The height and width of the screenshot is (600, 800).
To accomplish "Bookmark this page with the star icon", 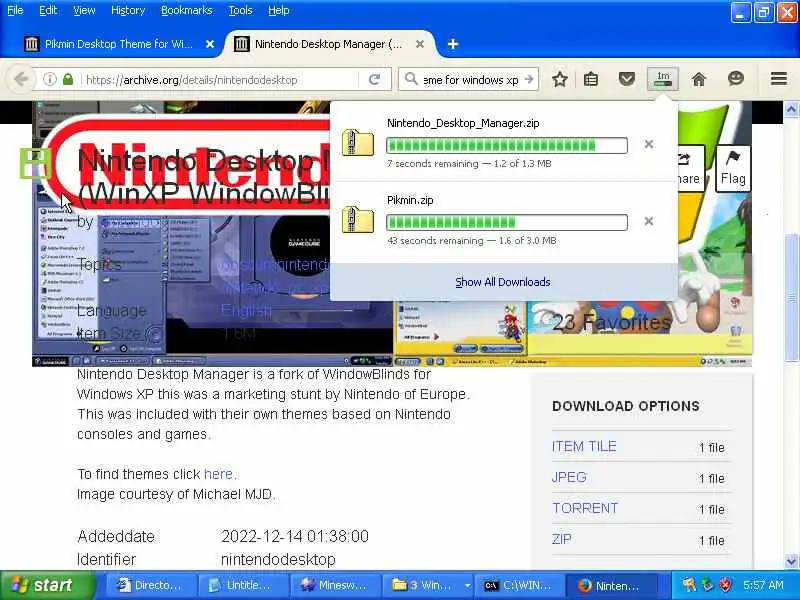I will tap(560, 79).
